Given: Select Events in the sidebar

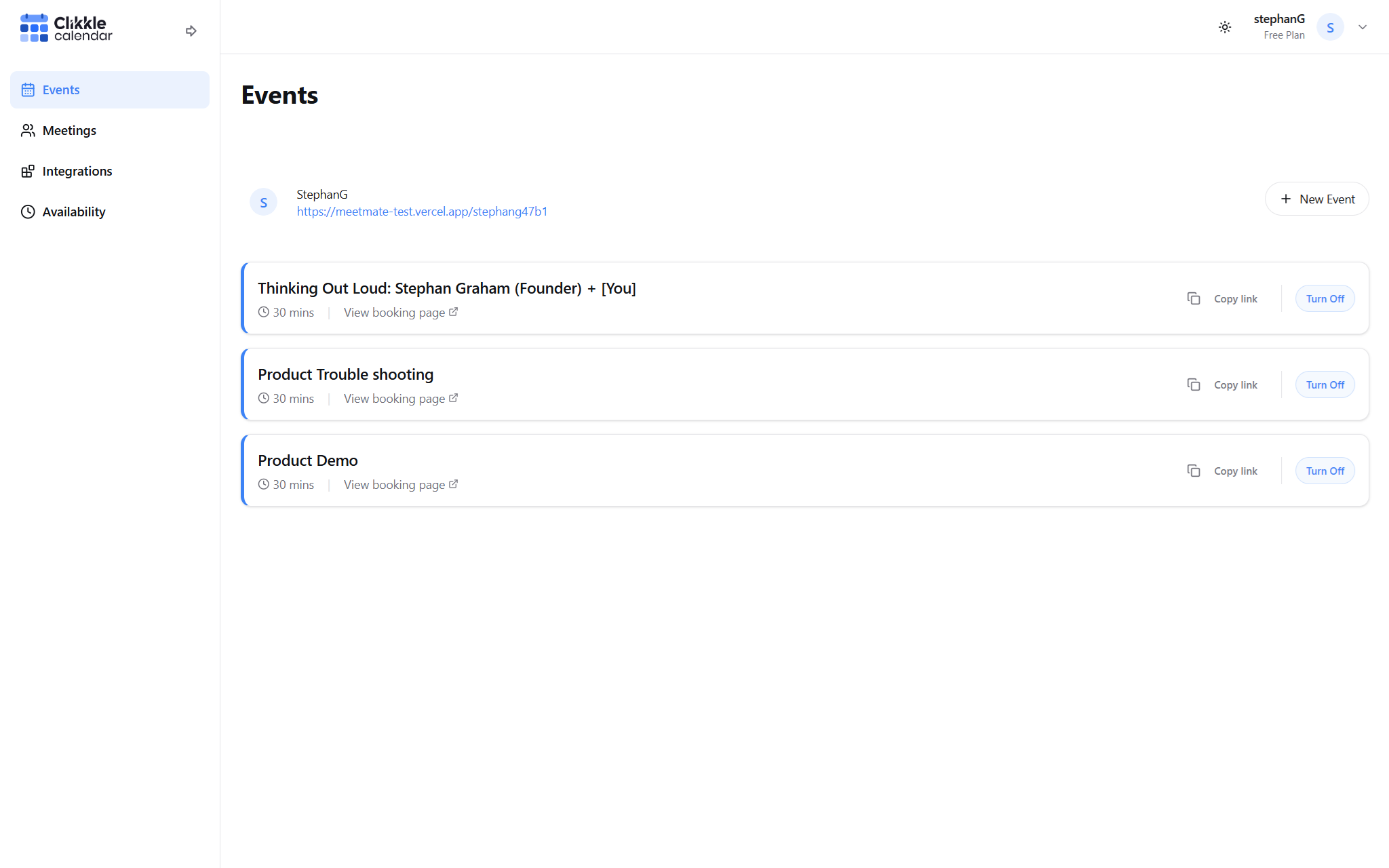Looking at the screenshot, I should (x=61, y=90).
